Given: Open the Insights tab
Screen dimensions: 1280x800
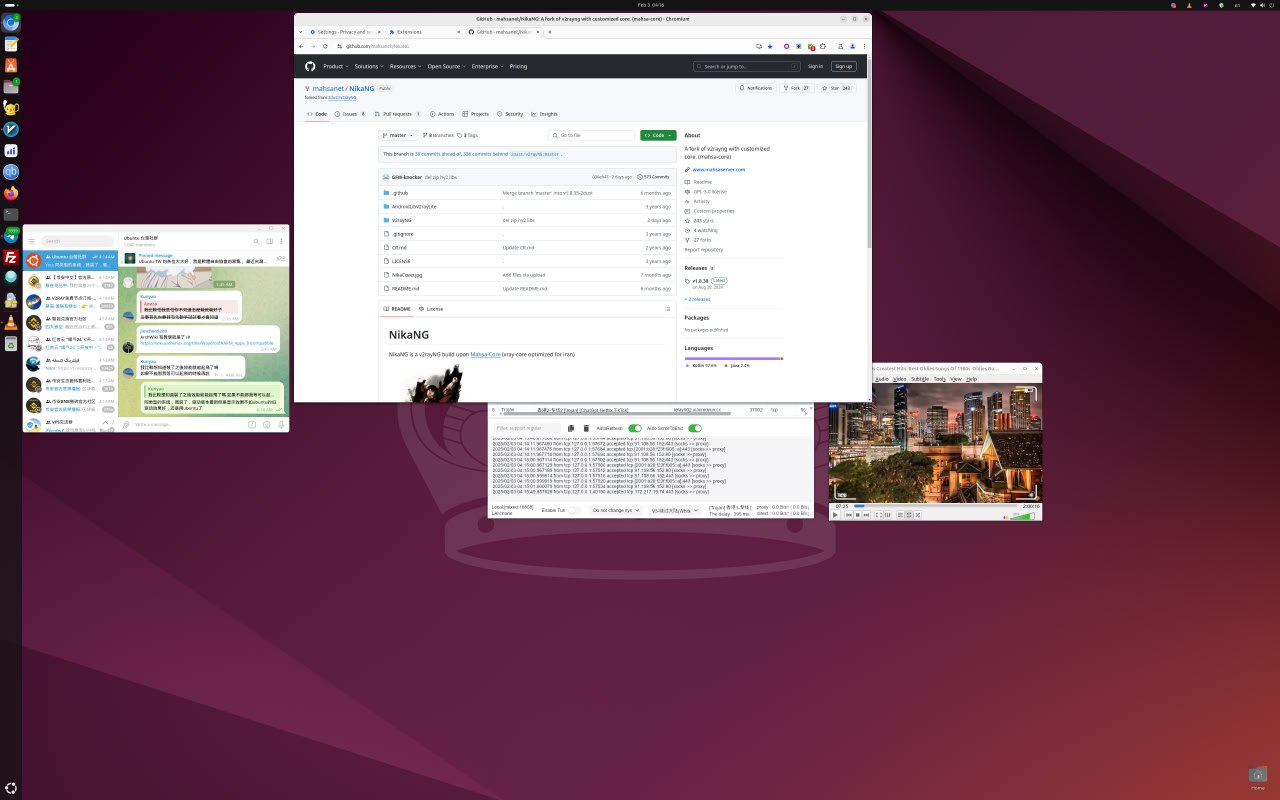Looking at the screenshot, I should pos(545,114).
